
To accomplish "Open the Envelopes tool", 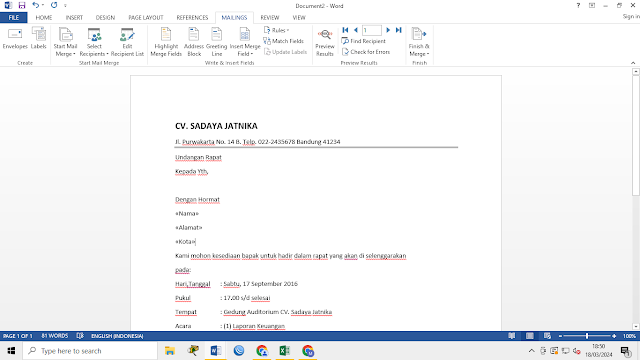I will (15, 39).
